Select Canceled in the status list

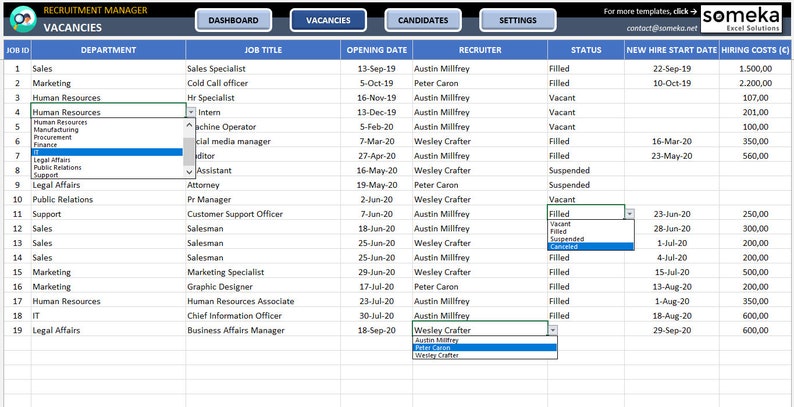coord(590,247)
